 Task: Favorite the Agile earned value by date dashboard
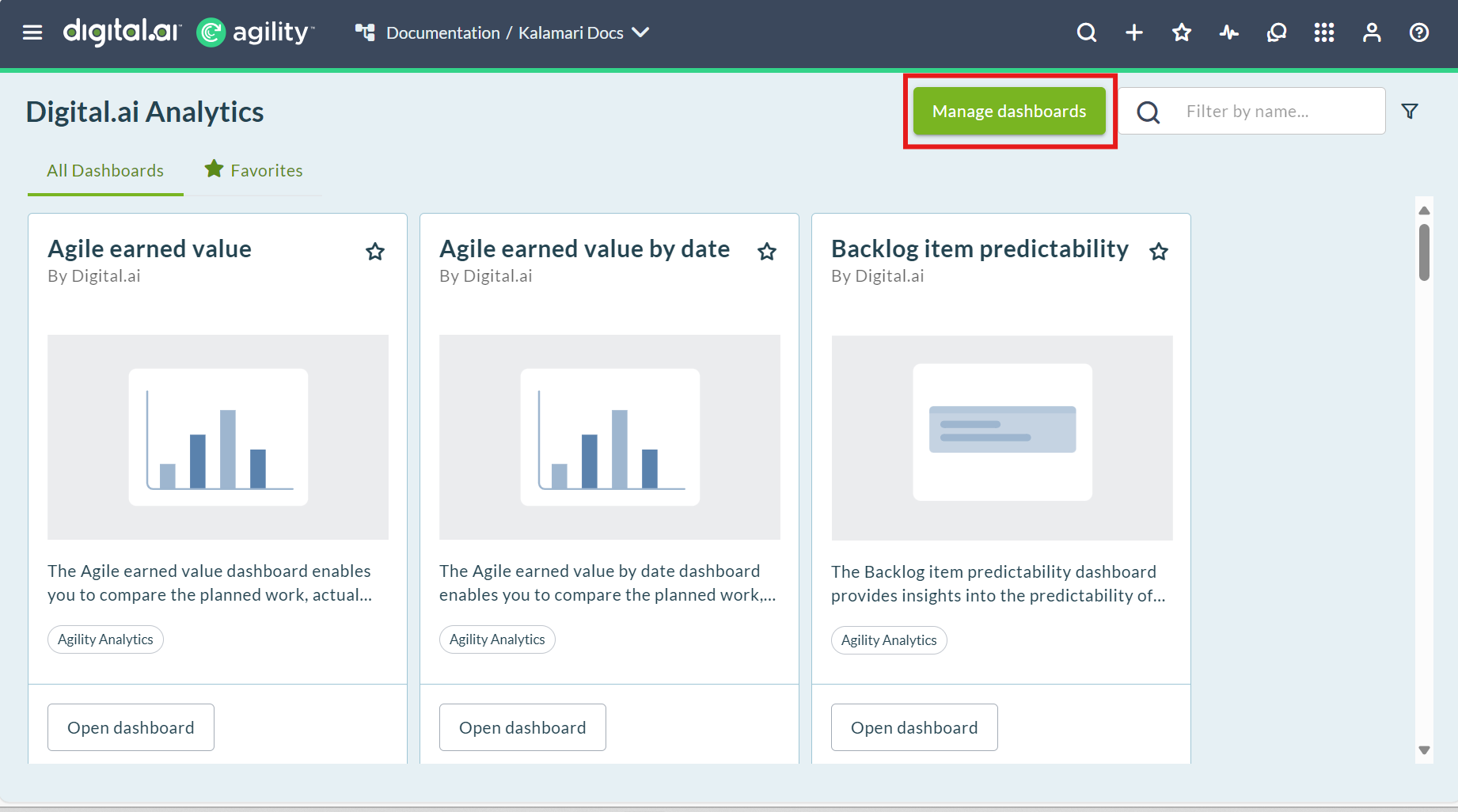[x=767, y=252]
